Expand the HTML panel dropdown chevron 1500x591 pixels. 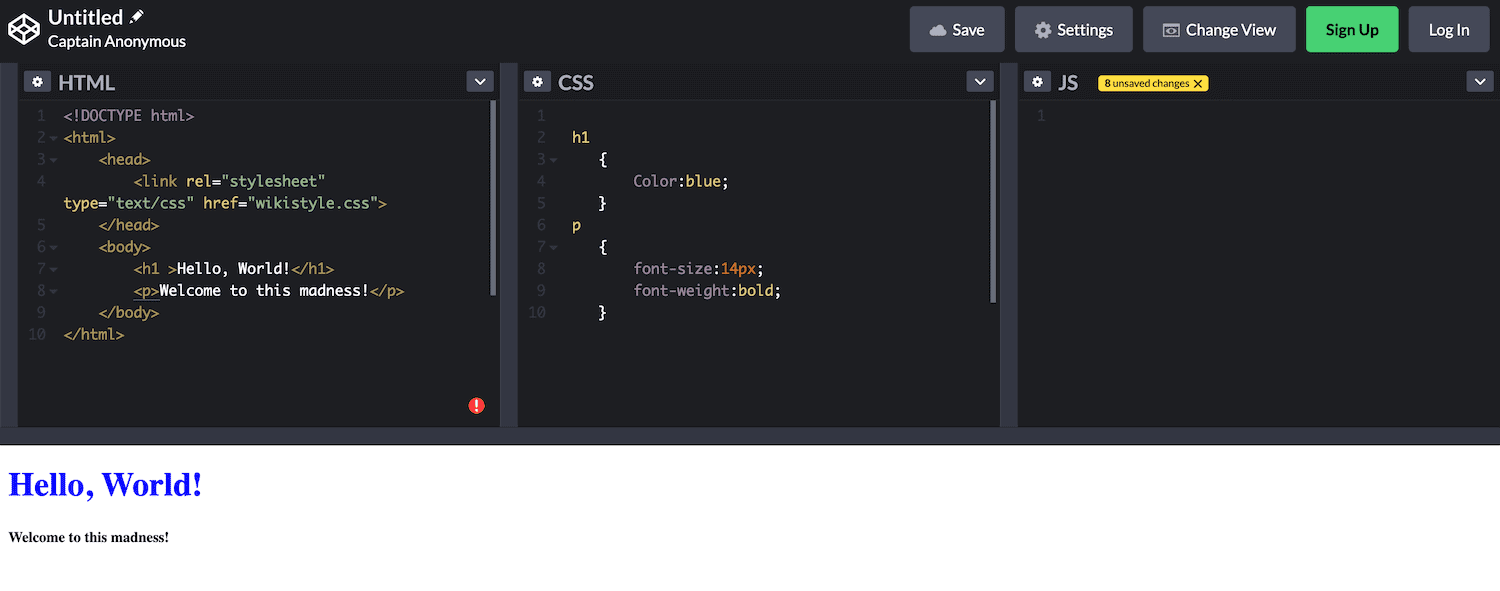[480, 81]
